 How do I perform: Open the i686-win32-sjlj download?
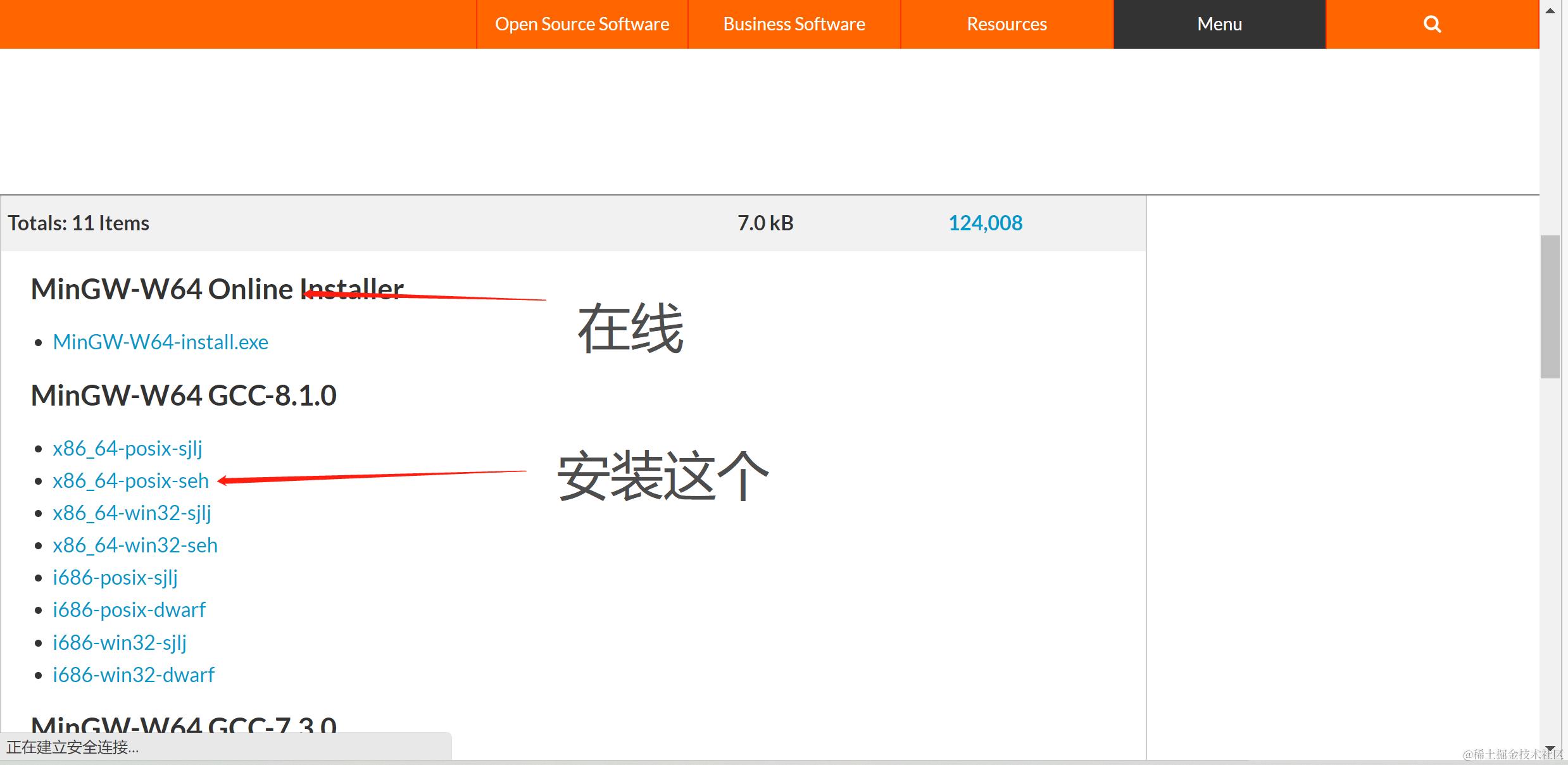119,642
